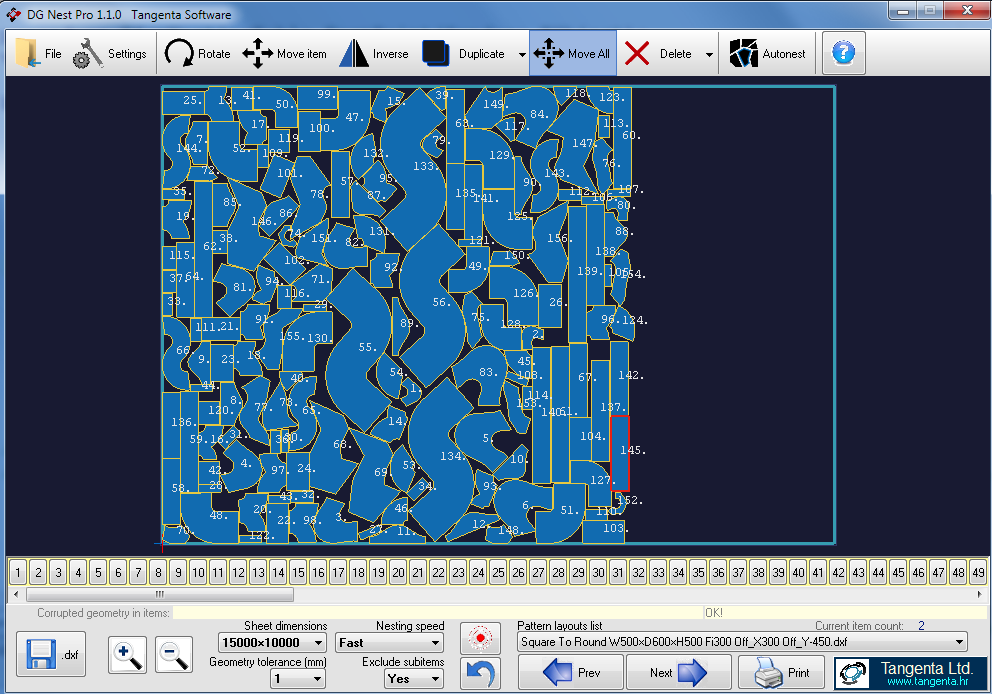Select item tab 25
Screen dimensions: 992x694
click(498, 573)
